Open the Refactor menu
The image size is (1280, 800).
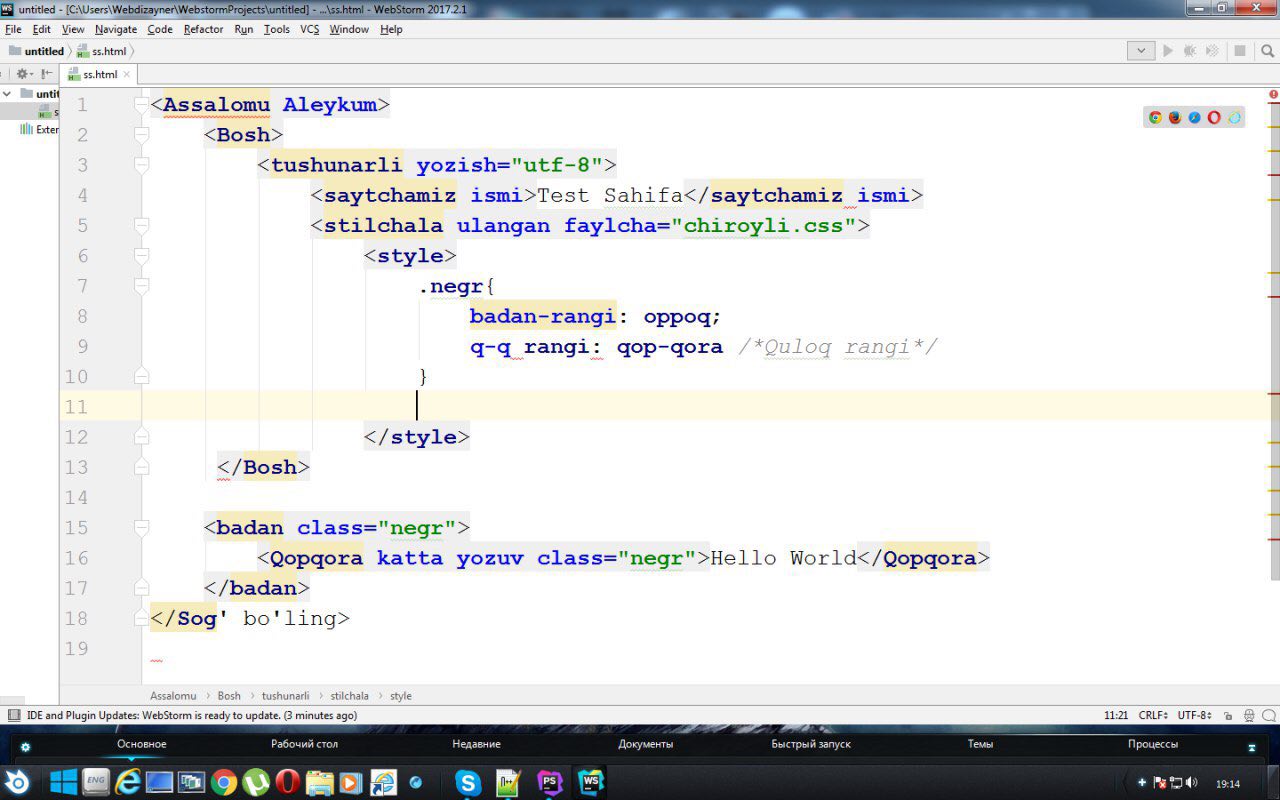tap(203, 29)
